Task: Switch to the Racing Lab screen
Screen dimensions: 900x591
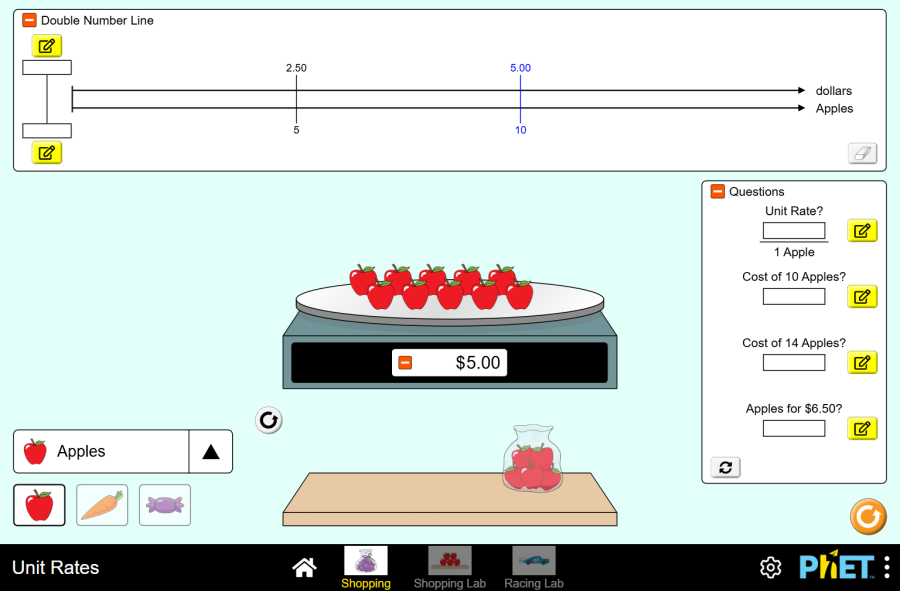Action: coord(533,565)
